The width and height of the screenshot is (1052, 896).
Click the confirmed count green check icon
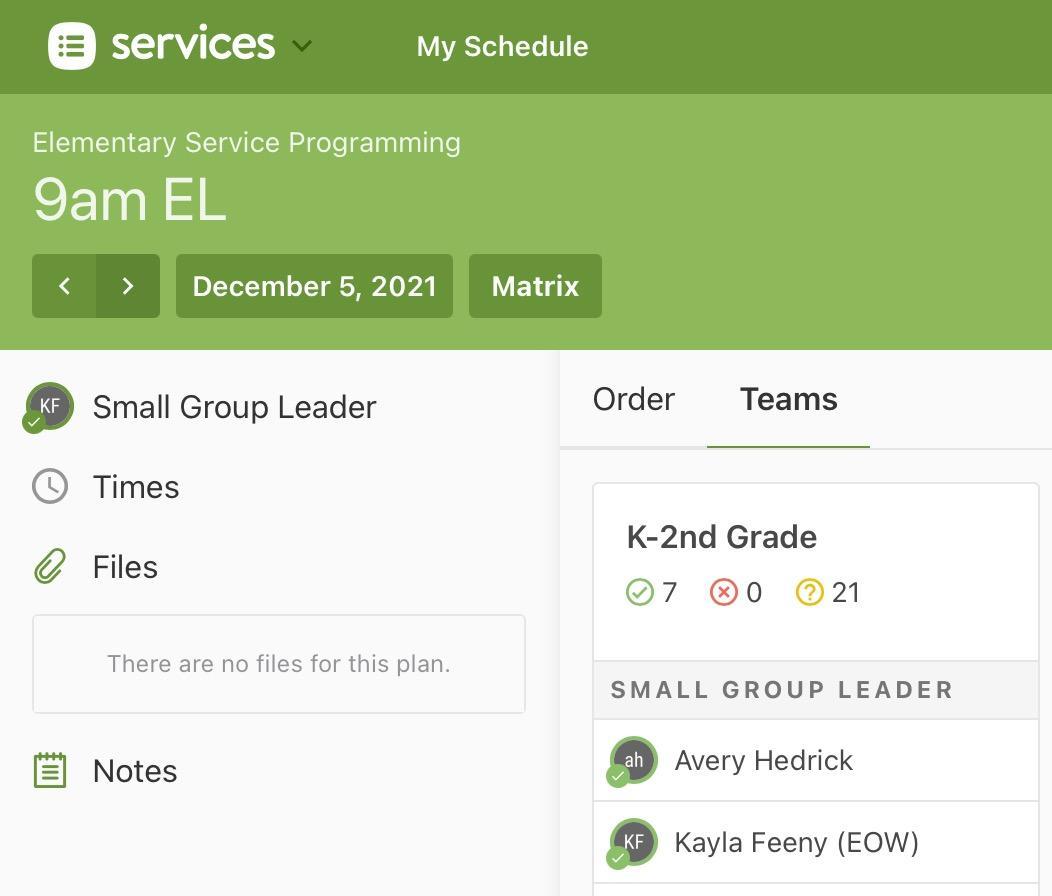click(639, 593)
